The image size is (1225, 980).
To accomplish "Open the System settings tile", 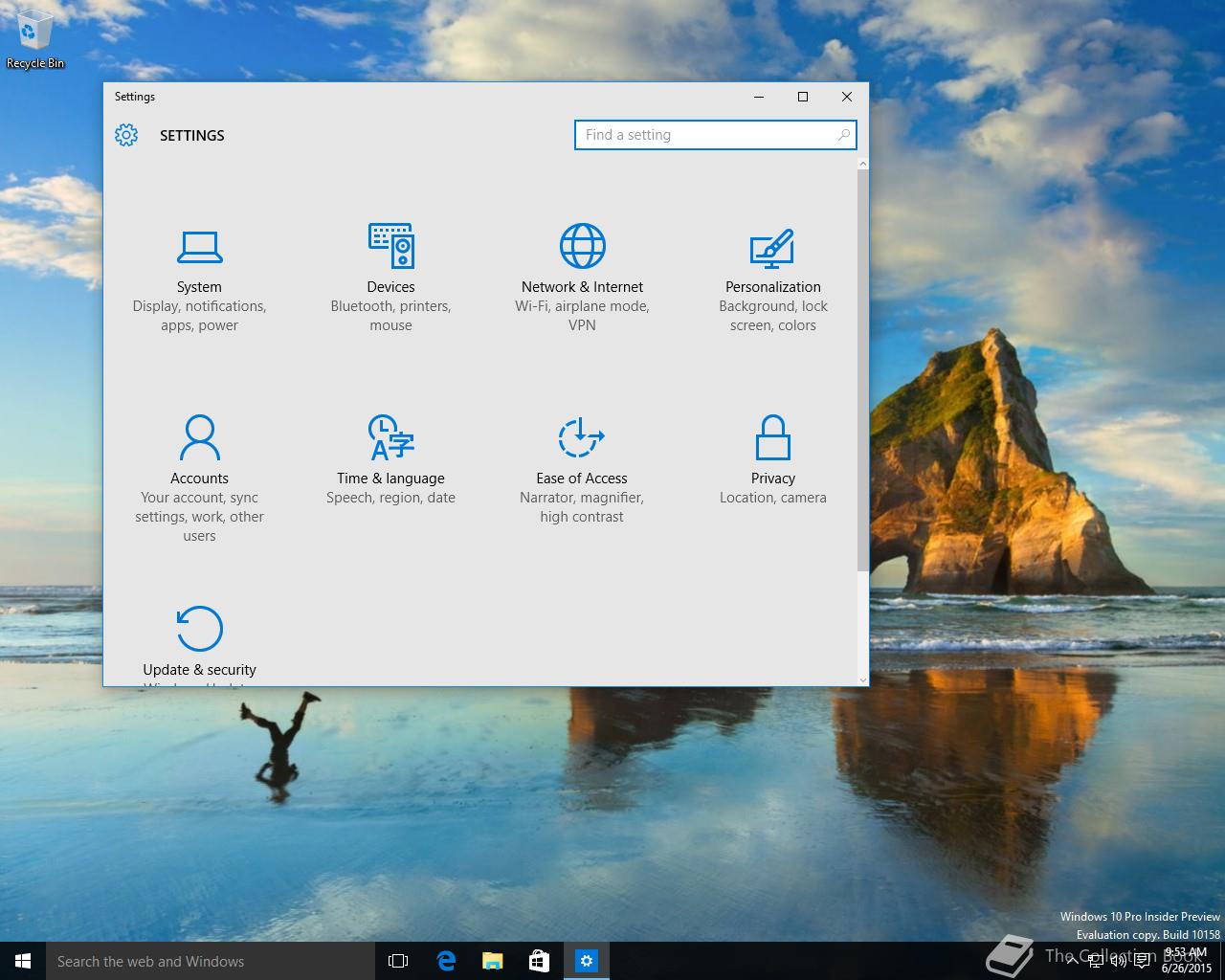I will (x=199, y=278).
